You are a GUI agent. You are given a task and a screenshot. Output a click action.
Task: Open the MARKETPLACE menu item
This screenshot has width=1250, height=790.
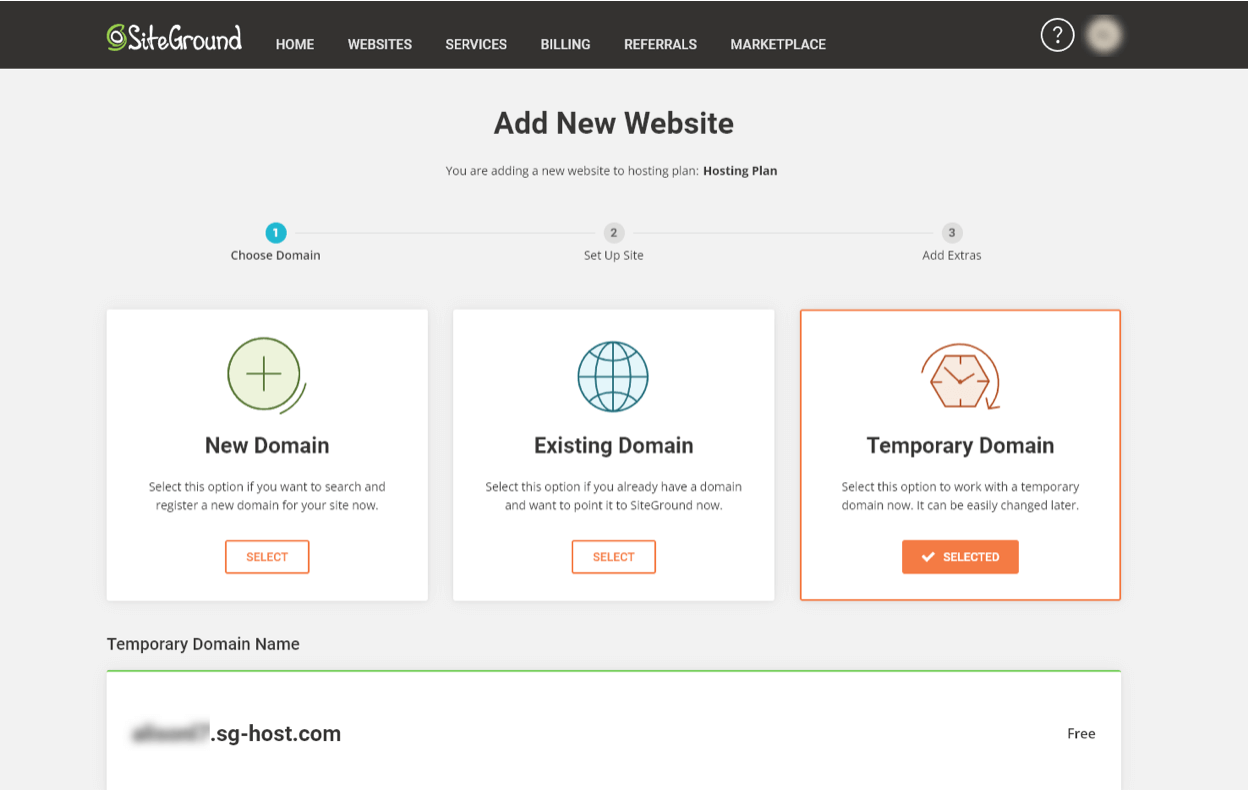pyautogui.click(x=777, y=44)
